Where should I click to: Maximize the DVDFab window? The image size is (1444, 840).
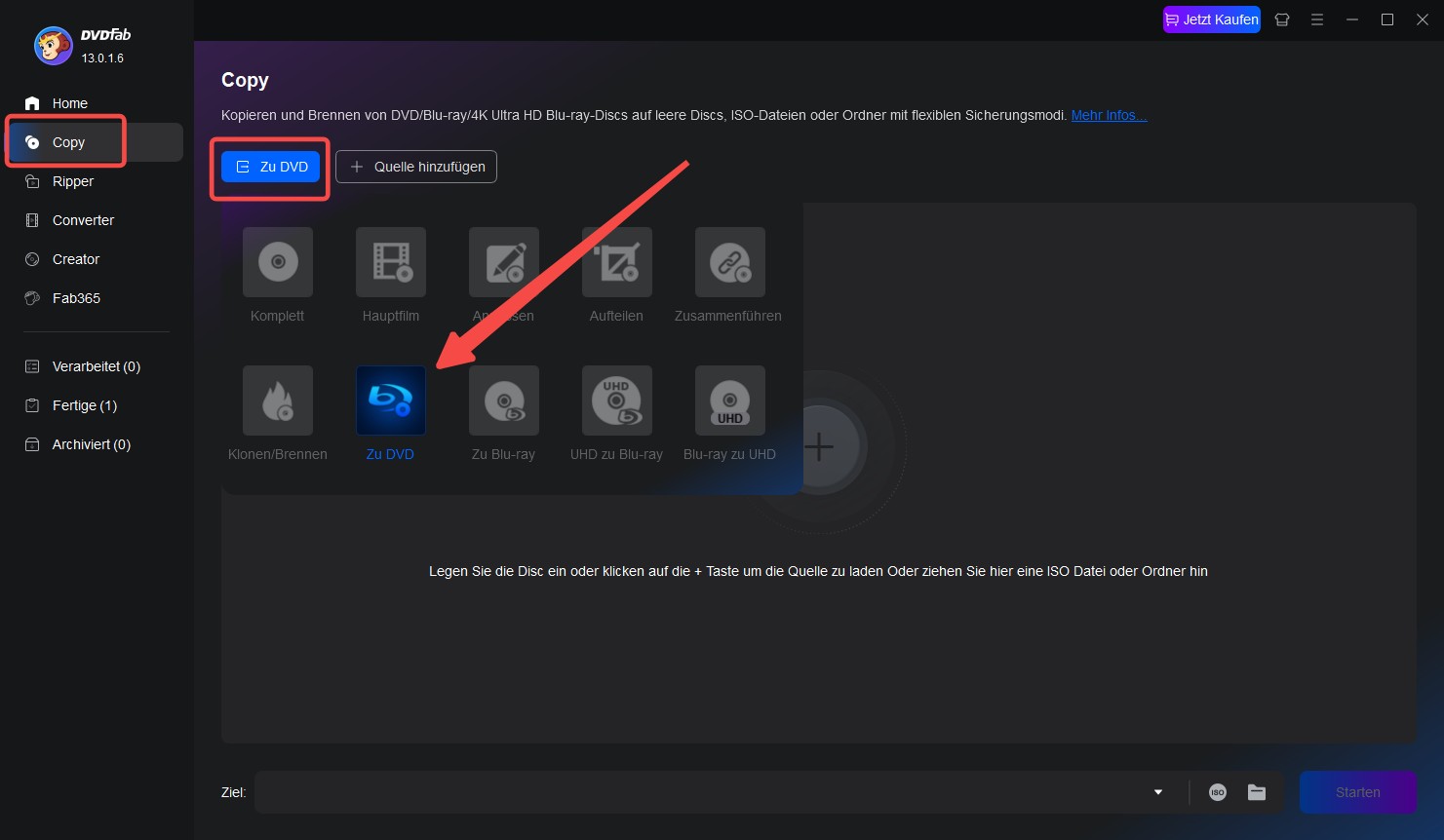coord(1387,19)
